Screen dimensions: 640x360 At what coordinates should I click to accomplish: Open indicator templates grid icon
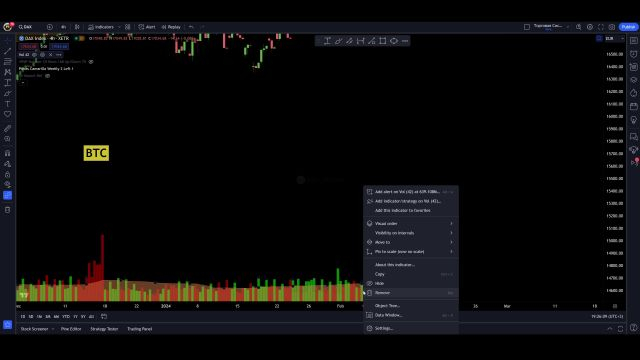pyautogui.click(x=128, y=27)
